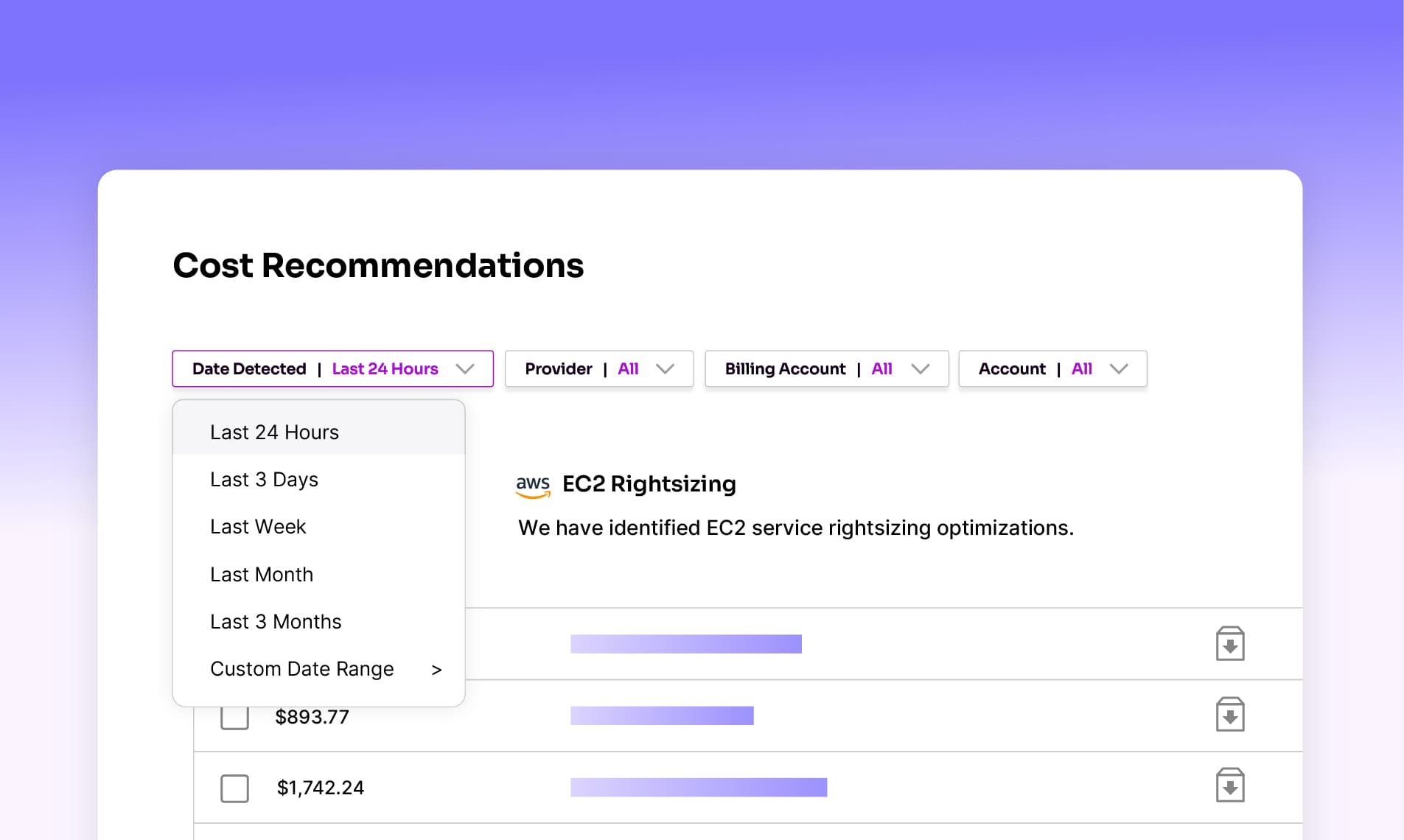1404x840 pixels.
Task: Check the checkbox next to $1,742.24
Action: (234, 788)
